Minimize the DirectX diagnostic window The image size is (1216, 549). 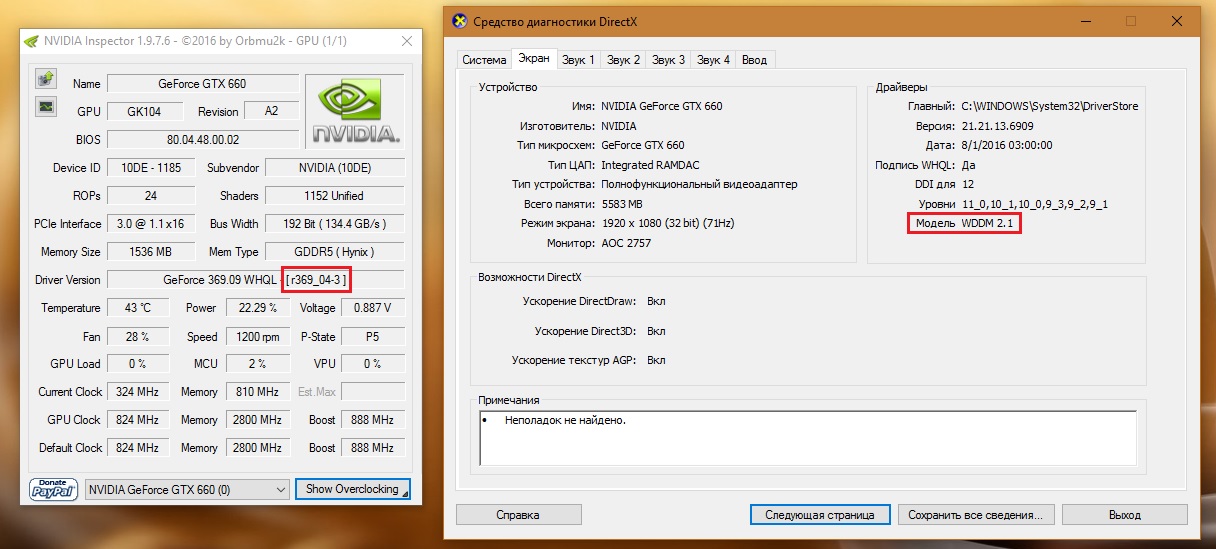tap(1085, 20)
